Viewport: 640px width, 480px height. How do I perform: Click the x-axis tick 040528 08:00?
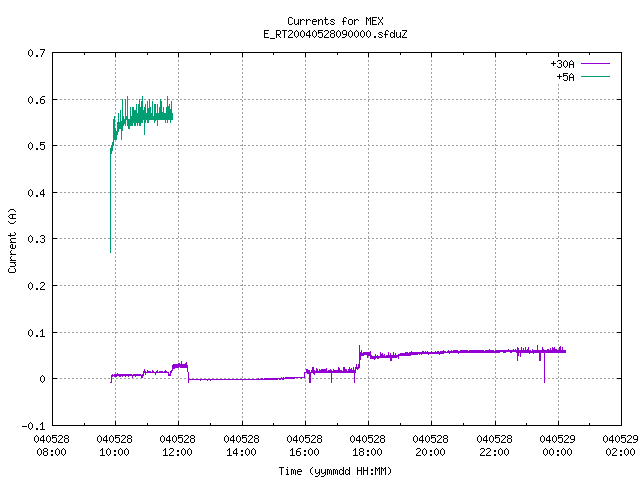(51, 446)
